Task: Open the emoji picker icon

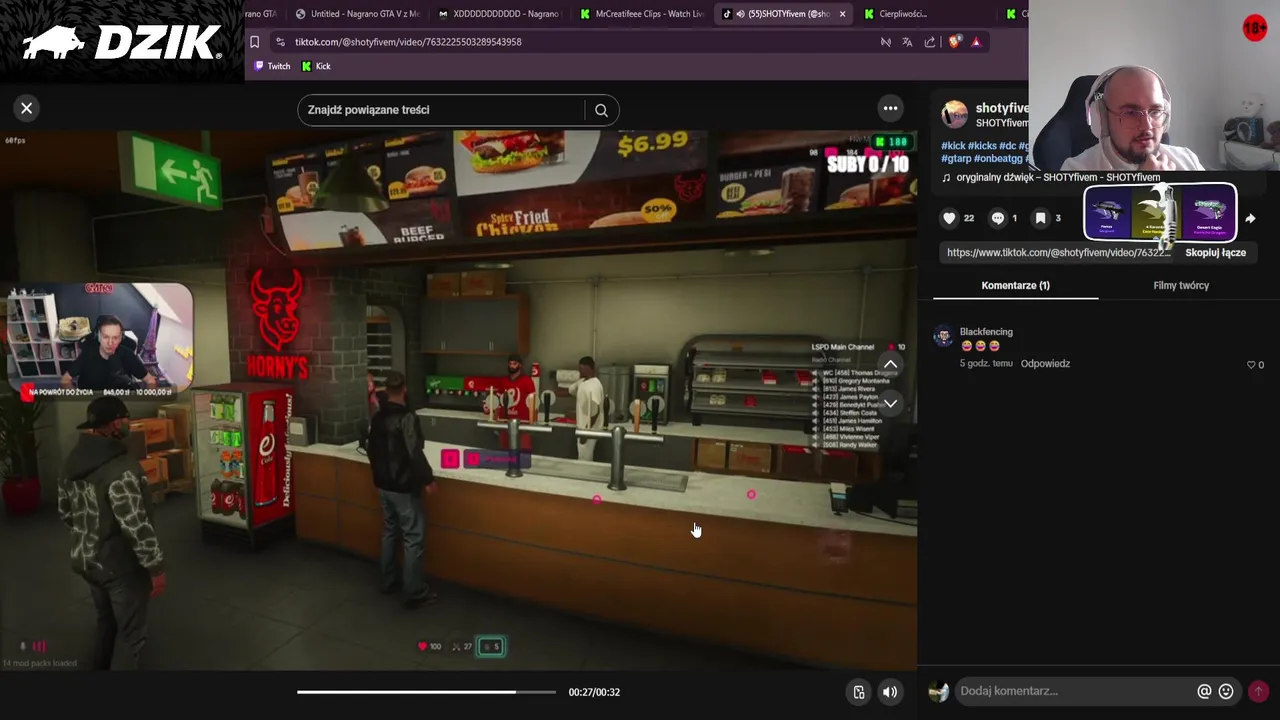Action: (x=1226, y=691)
